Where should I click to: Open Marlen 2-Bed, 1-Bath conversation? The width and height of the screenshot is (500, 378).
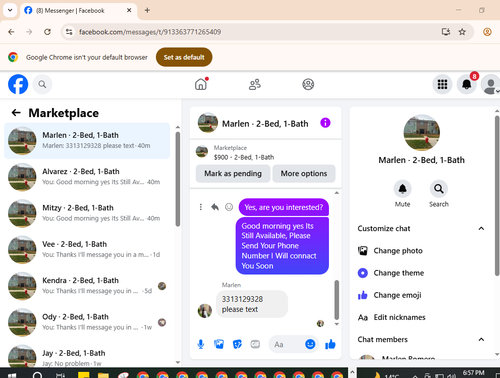point(87,141)
